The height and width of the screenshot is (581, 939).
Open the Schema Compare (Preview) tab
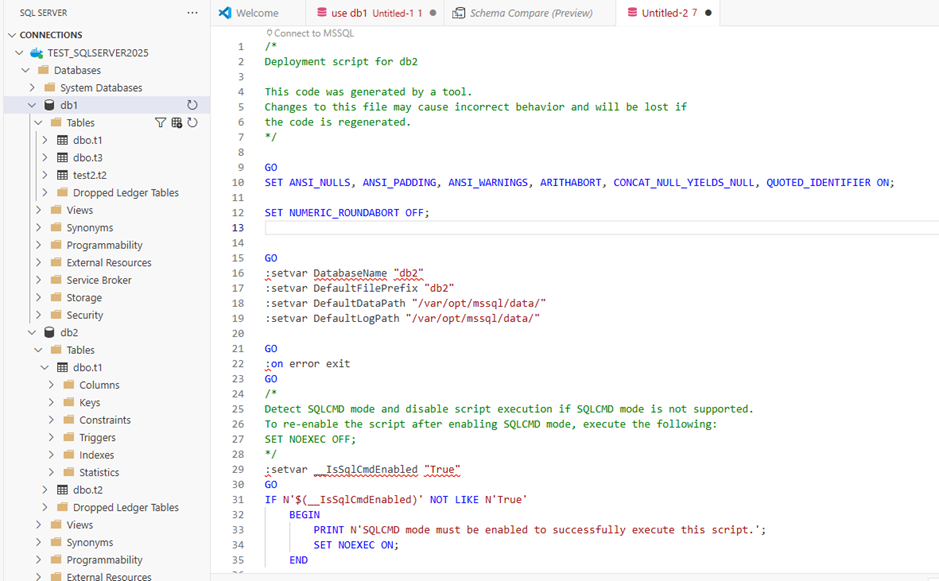click(x=530, y=13)
